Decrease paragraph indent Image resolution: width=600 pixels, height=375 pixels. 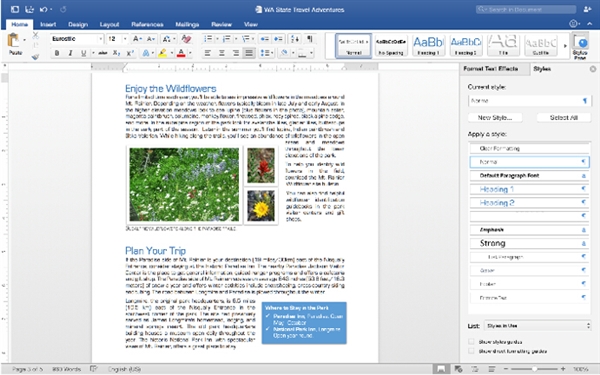tap(264, 39)
